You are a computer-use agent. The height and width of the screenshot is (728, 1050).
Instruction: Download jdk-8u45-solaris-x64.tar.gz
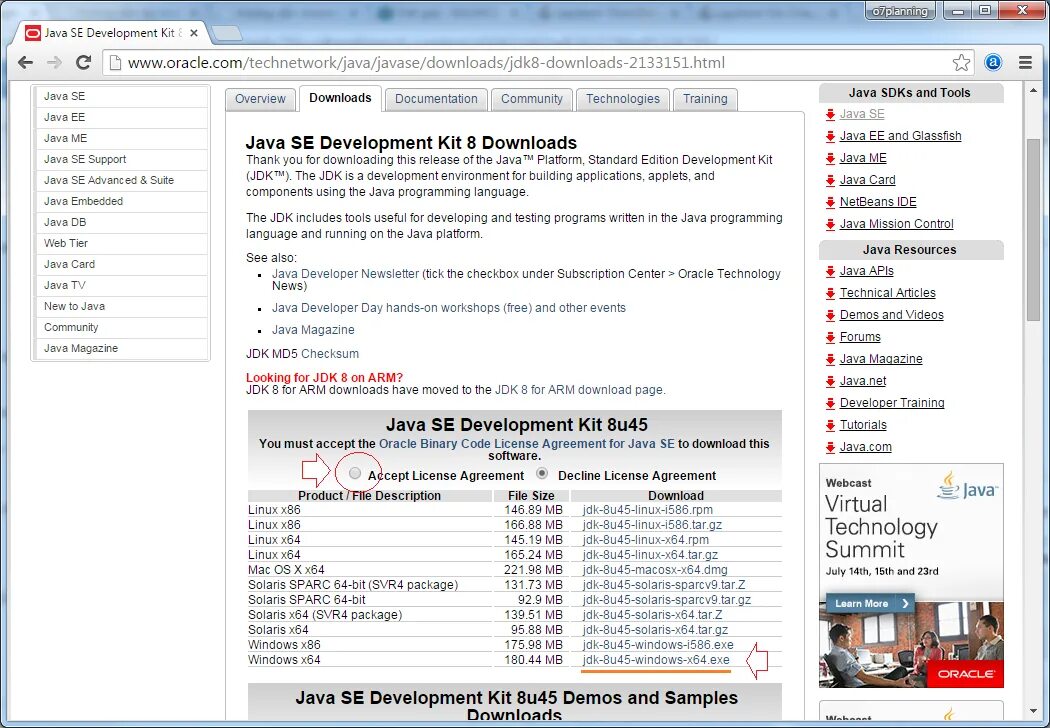pyautogui.click(x=655, y=630)
